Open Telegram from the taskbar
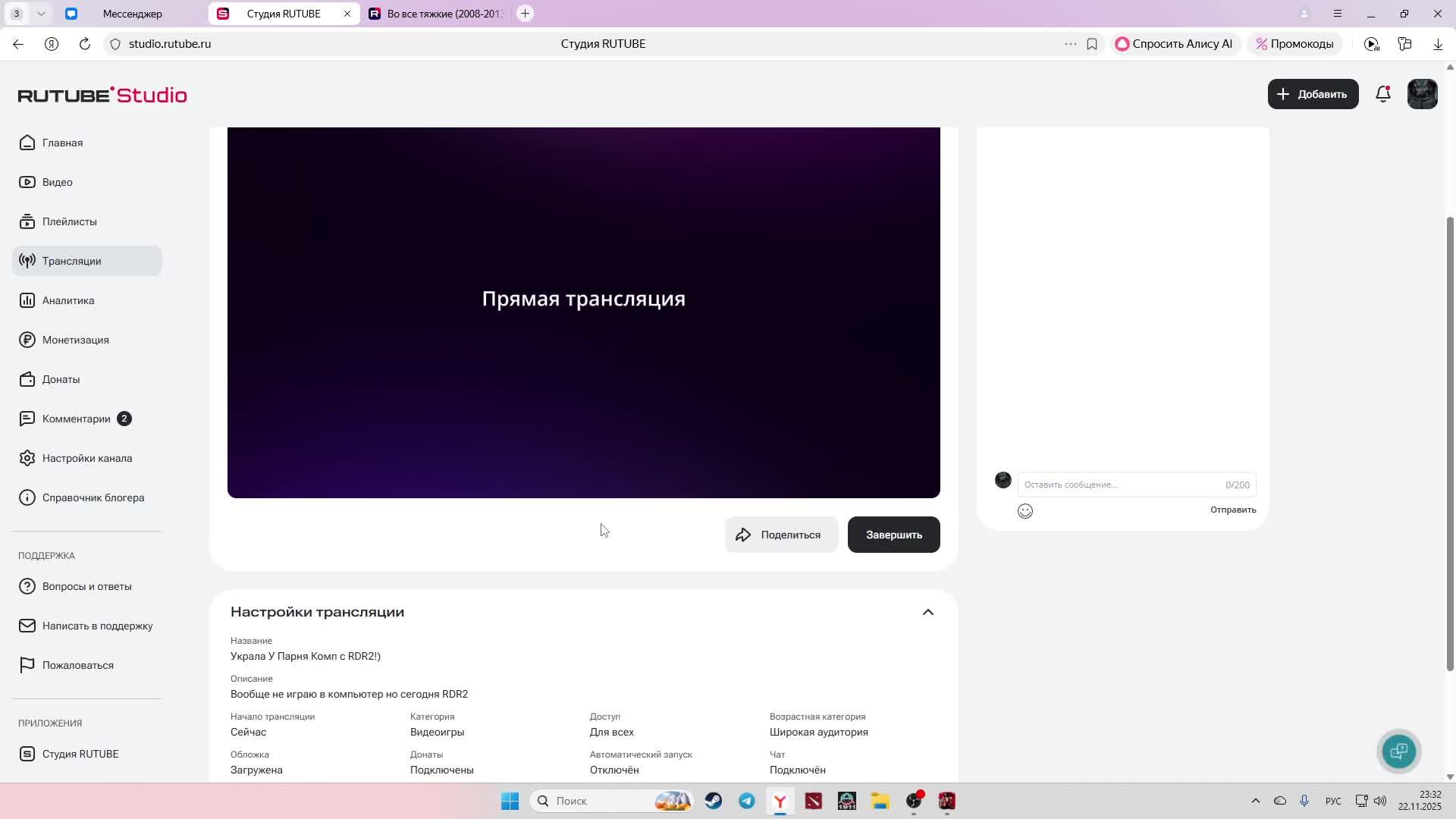 click(746, 801)
